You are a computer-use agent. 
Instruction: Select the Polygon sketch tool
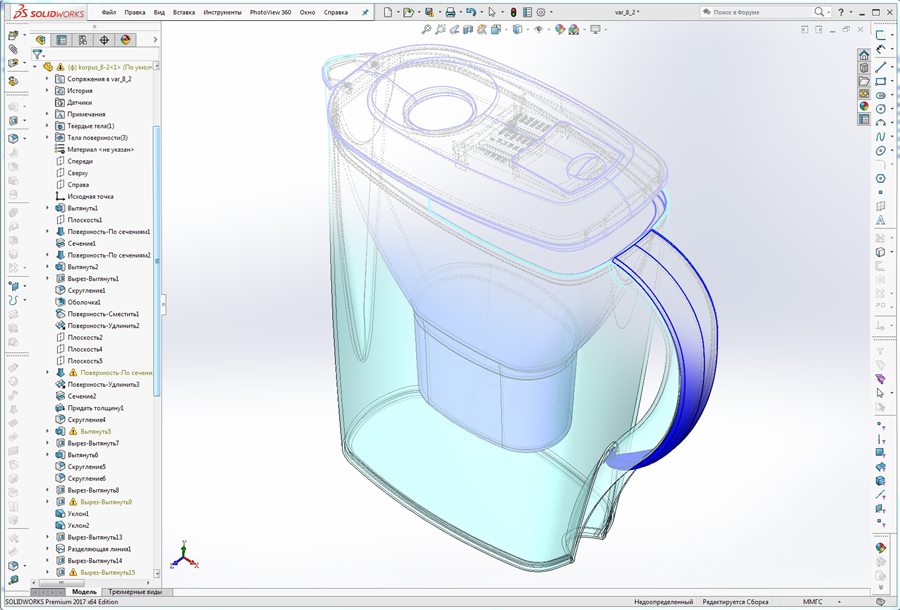tap(880, 178)
